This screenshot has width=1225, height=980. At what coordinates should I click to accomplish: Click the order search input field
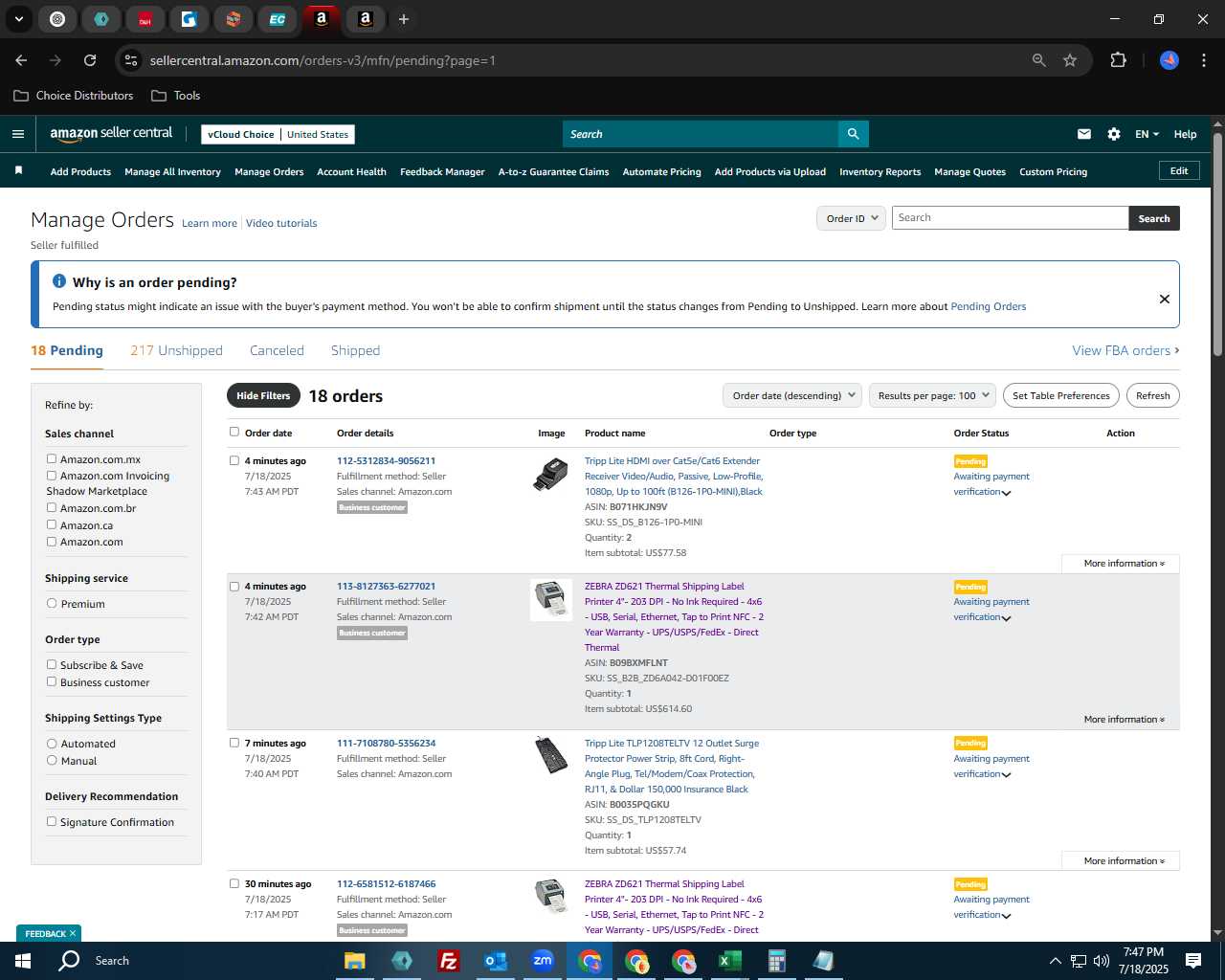(x=1010, y=218)
